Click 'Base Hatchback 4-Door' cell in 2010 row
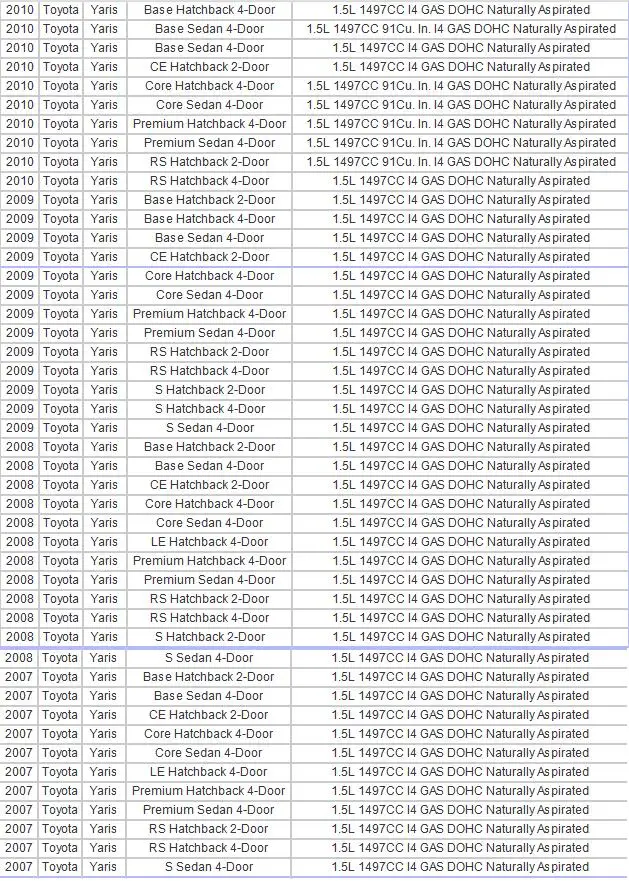Viewport: 629px width, 881px height. coord(210,10)
